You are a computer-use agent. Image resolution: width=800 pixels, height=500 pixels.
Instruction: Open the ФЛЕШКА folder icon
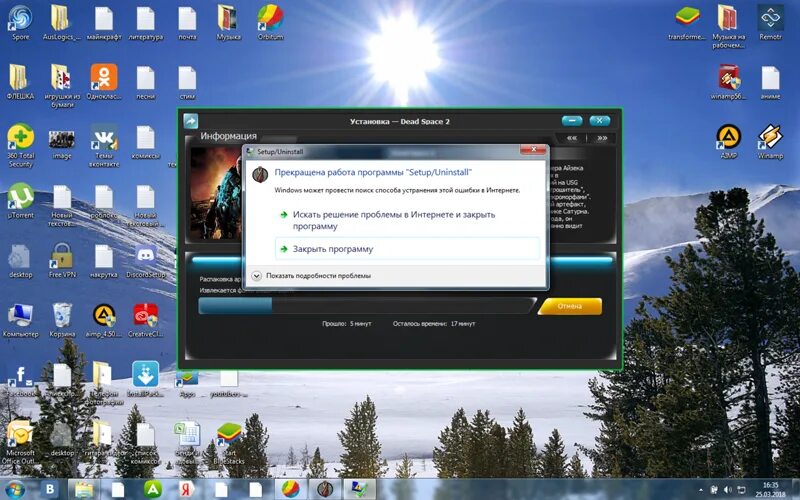tap(20, 82)
